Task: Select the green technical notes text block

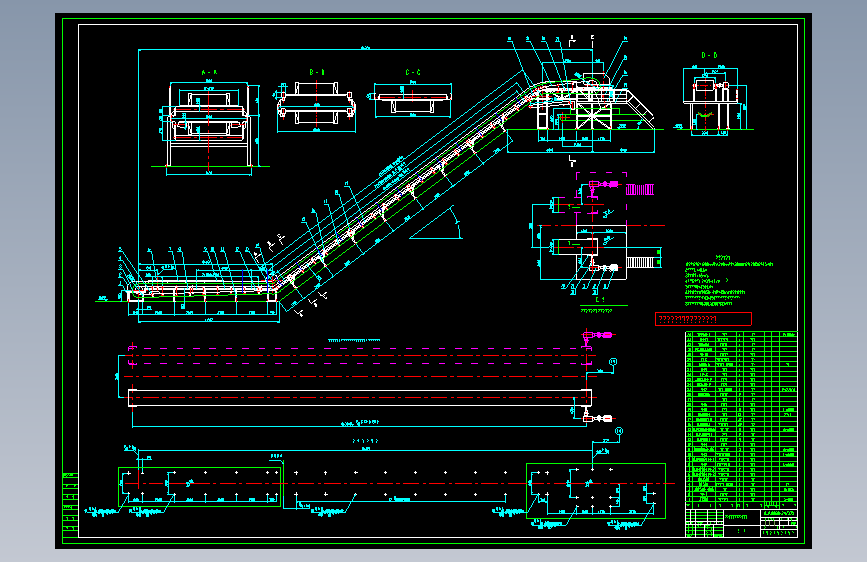Action: (729, 281)
